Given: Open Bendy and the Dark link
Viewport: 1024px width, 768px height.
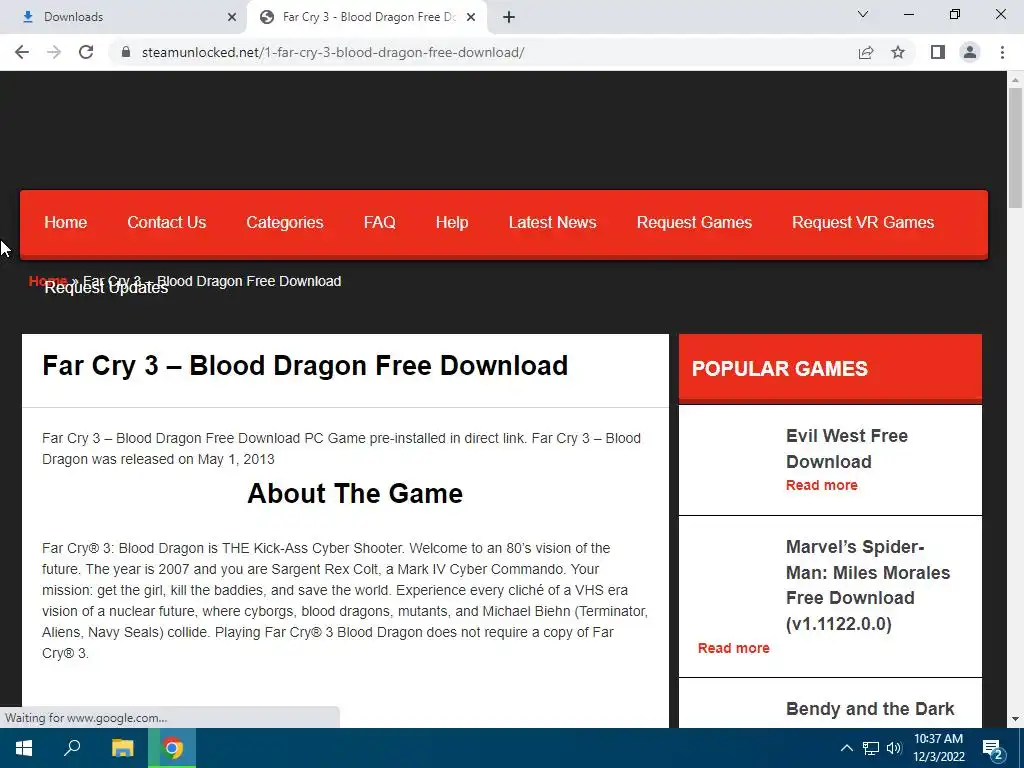Looking at the screenshot, I should coord(870,709).
